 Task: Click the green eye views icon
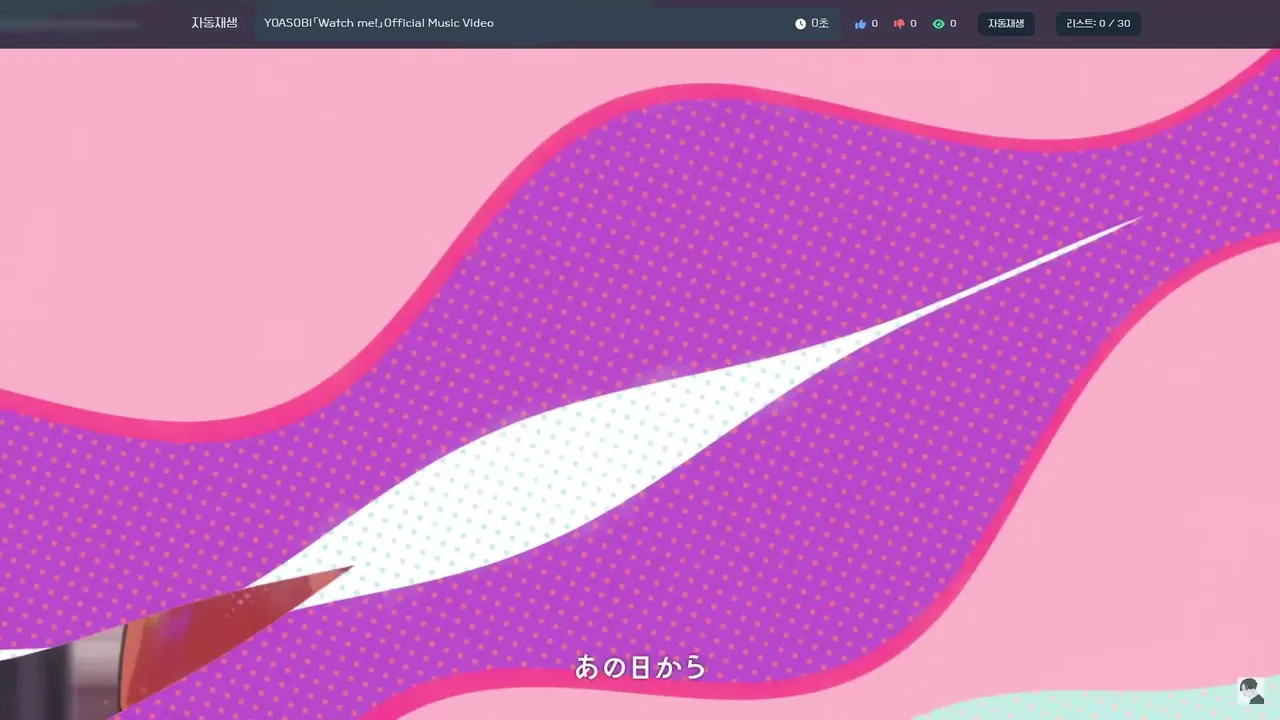pos(938,24)
